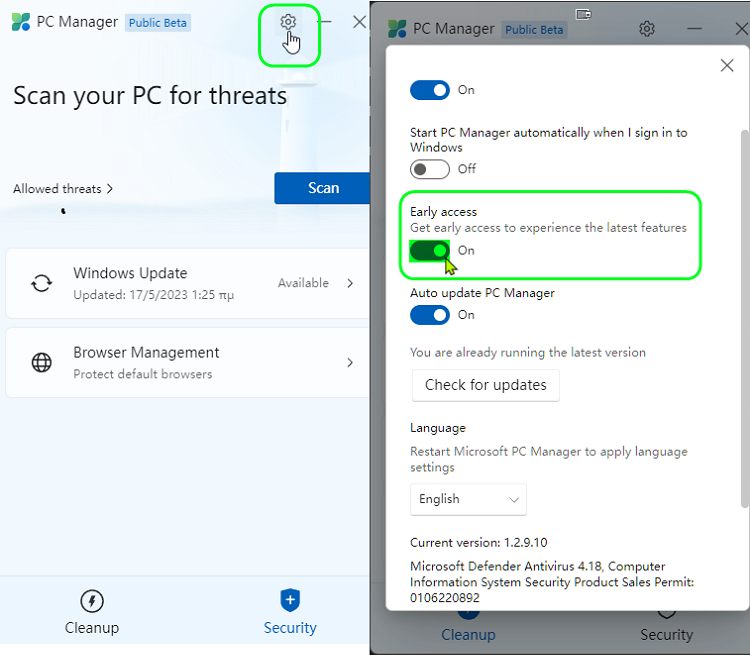Disable Auto update PC Manager switch

click(x=430, y=315)
